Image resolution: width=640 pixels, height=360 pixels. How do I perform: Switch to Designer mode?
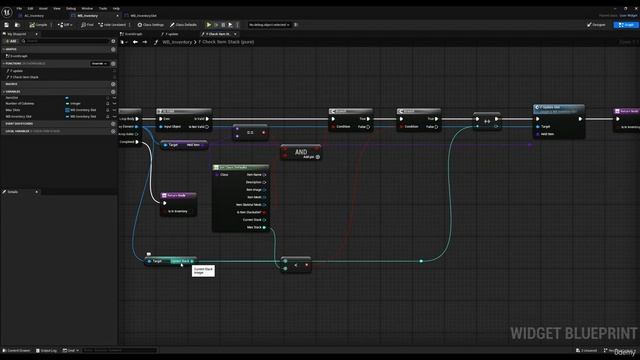tap(596, 25)
